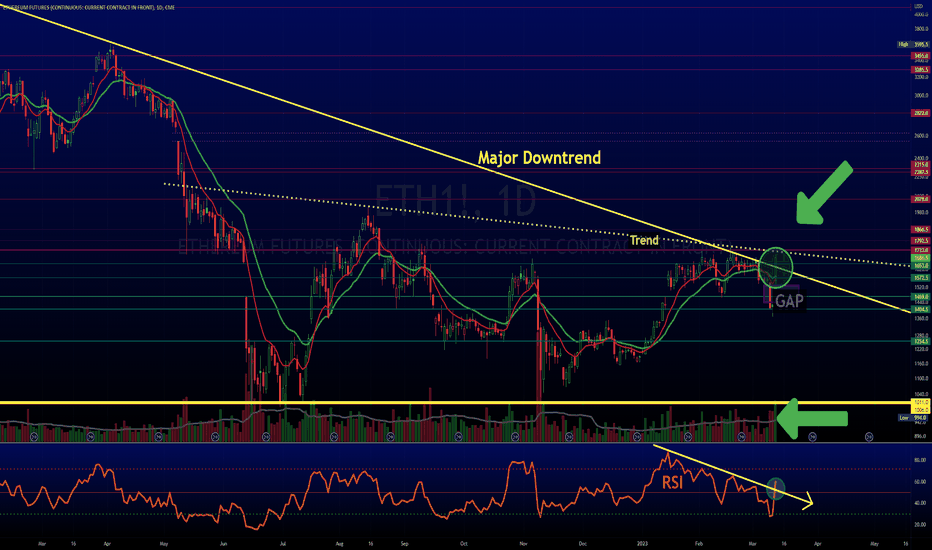Viewport: 932px width, 550px height.
Task: Click the Ethereum Futures chart title
Action: click(89, 7)
